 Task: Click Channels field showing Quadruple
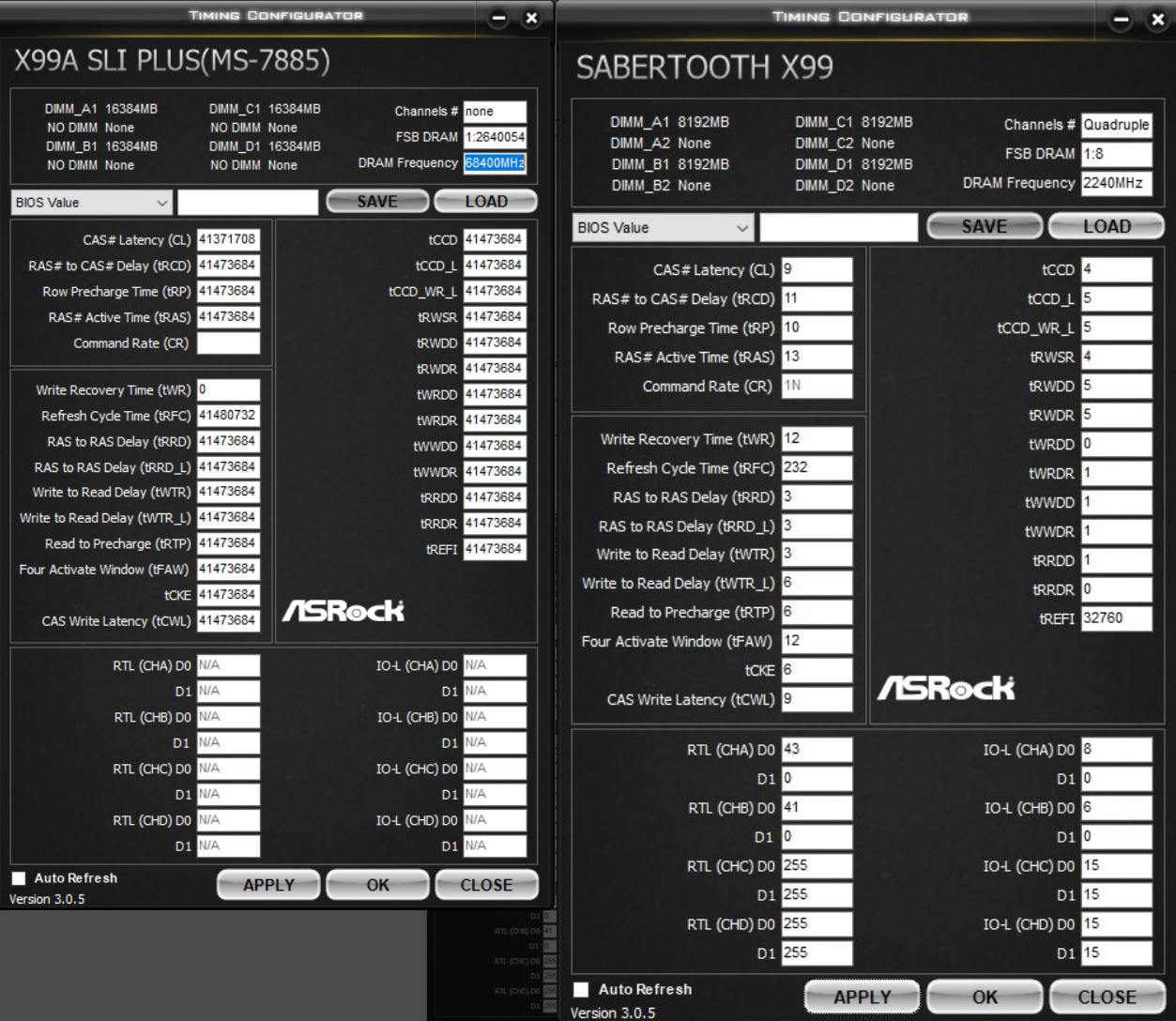click(x=1116, y=125)
